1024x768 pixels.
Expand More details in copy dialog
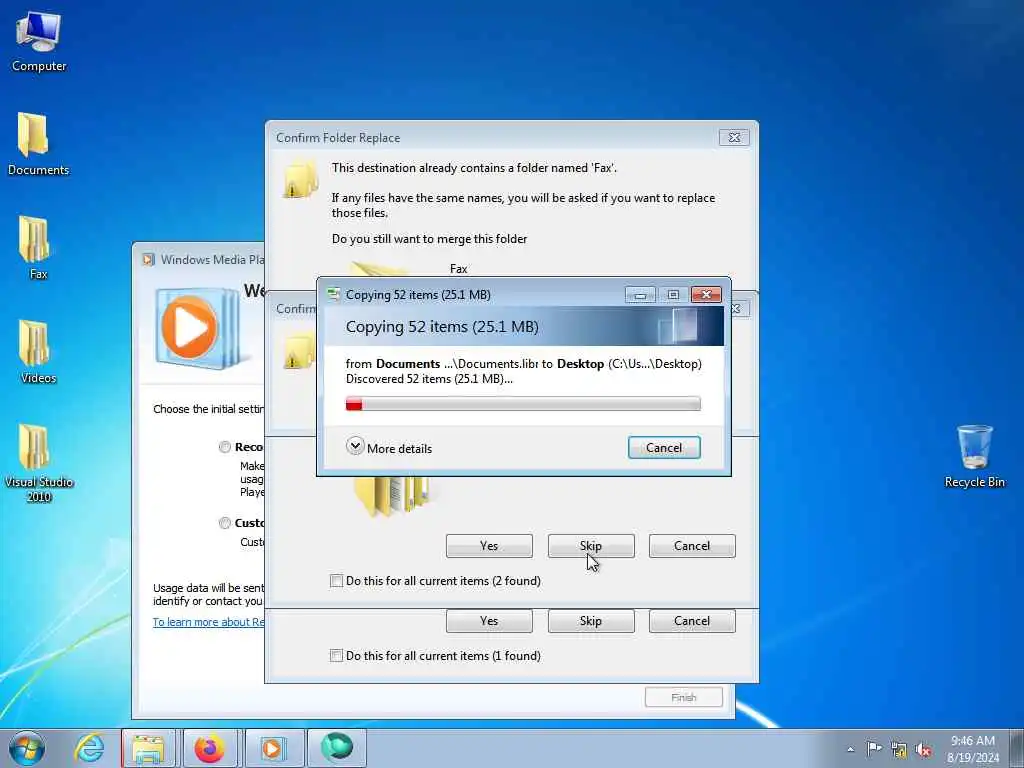(389, 447)
